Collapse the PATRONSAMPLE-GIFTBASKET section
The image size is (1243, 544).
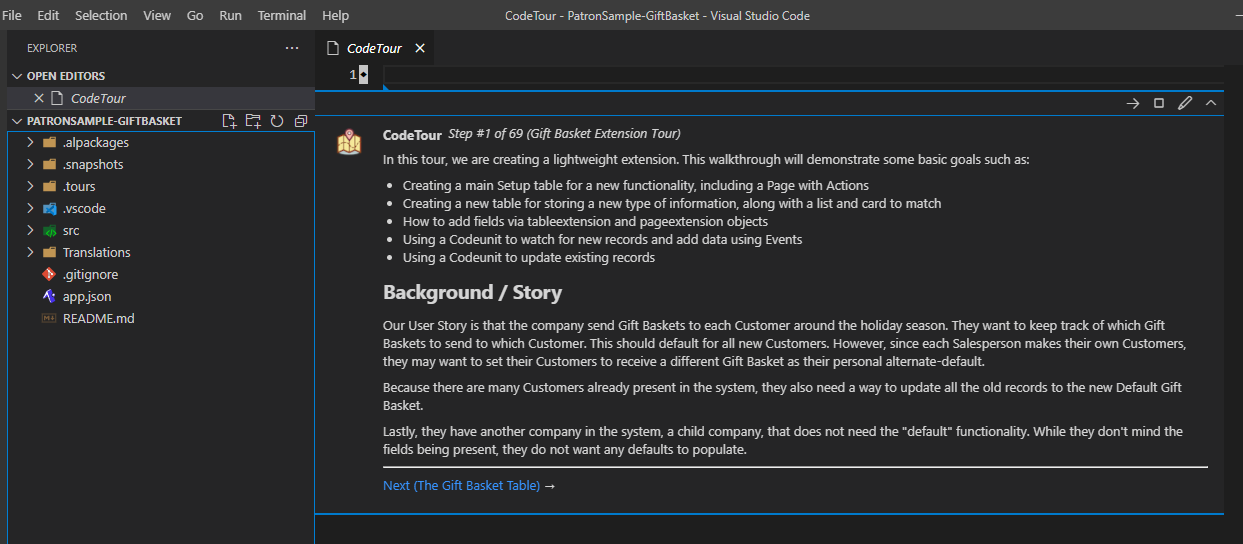pos(17,121)
